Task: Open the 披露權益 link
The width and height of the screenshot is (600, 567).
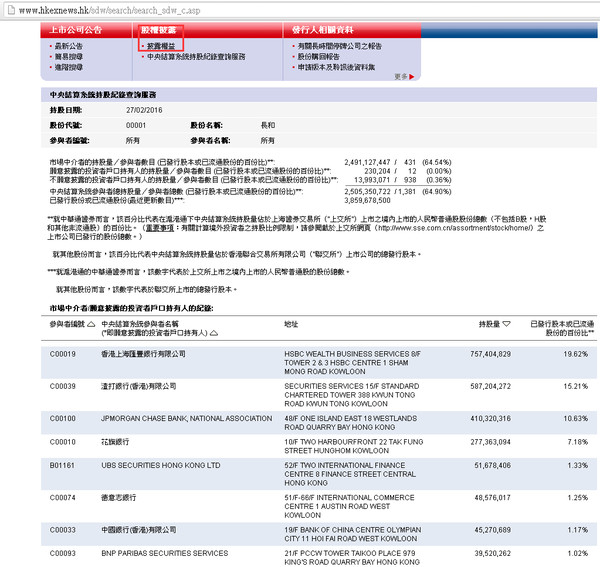Action: coord(161,46)
